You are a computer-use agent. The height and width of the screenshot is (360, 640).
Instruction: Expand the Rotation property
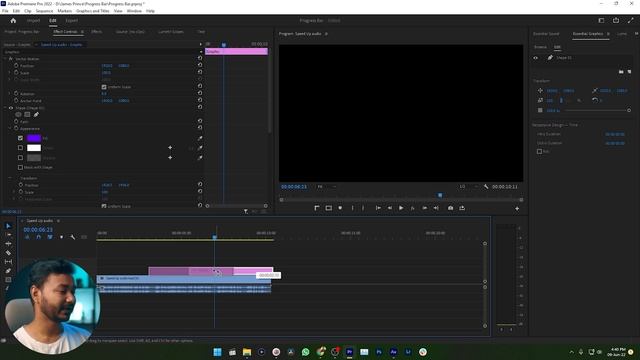[10, 93]
